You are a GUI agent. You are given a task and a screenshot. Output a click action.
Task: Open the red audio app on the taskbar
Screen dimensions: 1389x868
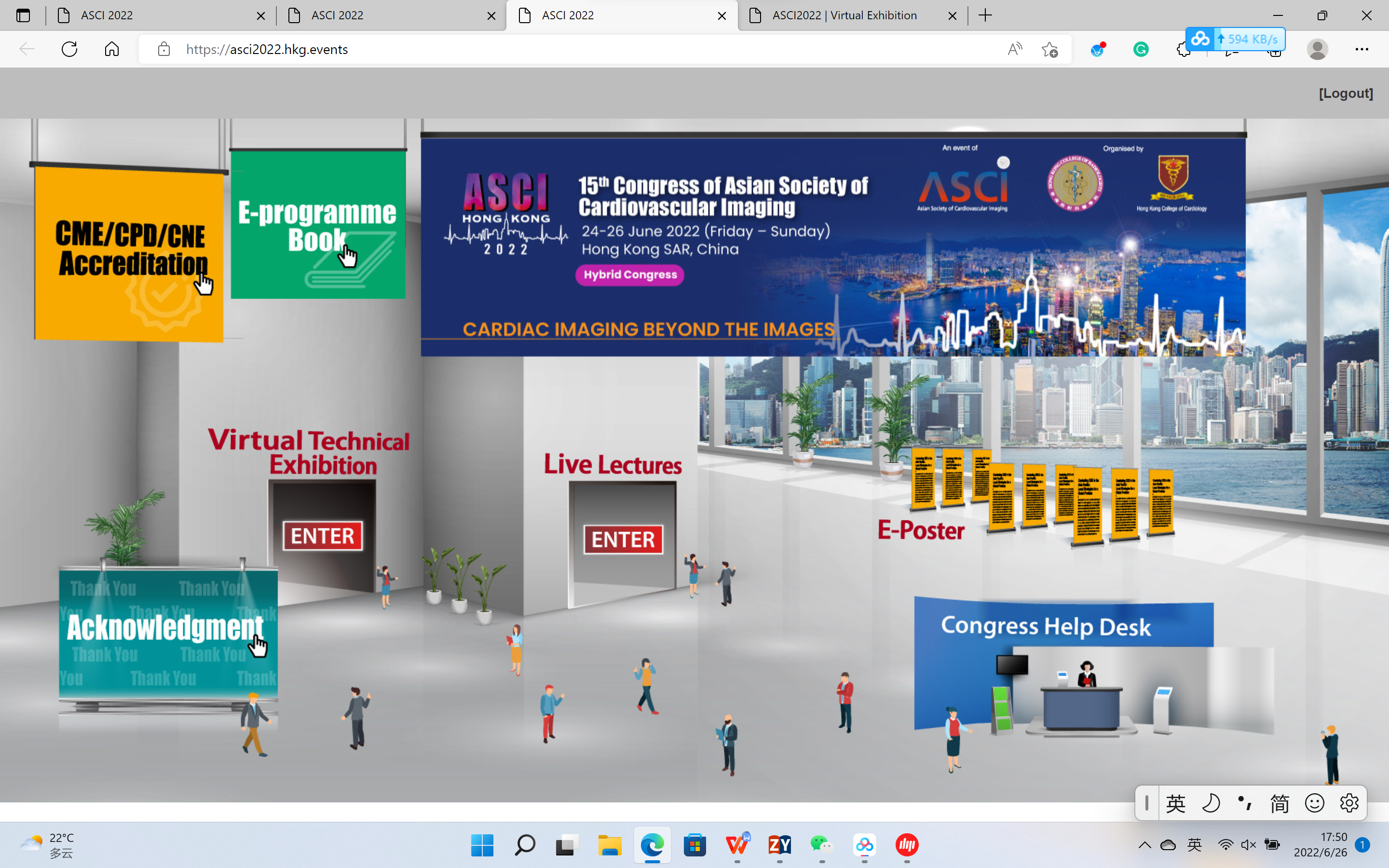tap(907, 845)
